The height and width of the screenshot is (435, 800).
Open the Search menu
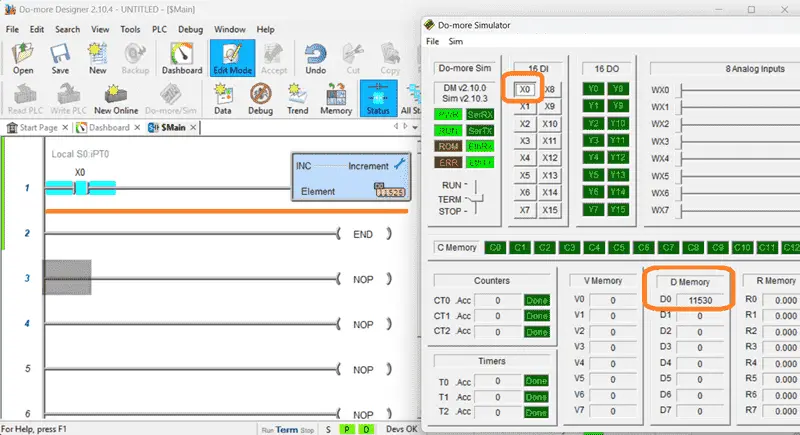67,29
